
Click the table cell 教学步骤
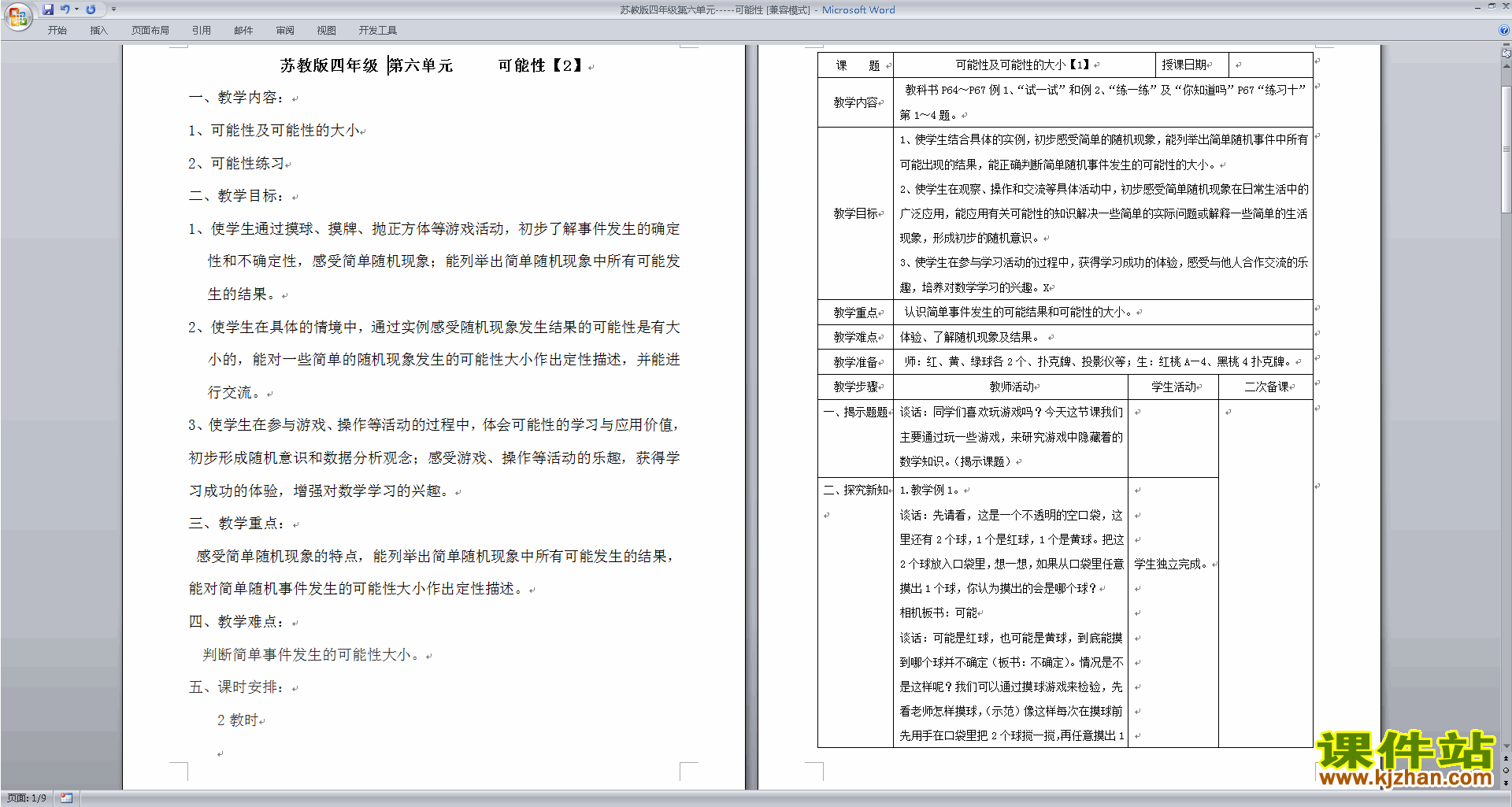pyautogui.click(x=855, y=387)
